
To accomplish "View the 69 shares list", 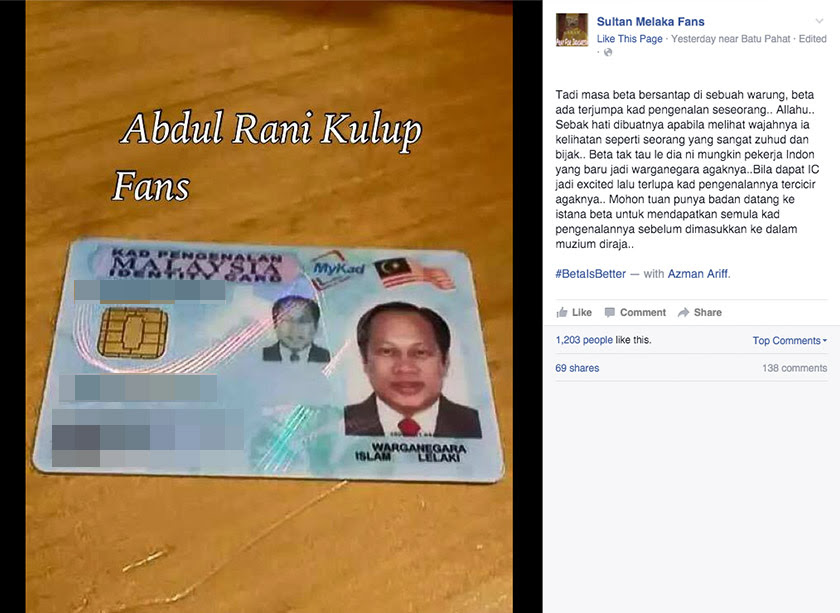I will coord(577,368).
